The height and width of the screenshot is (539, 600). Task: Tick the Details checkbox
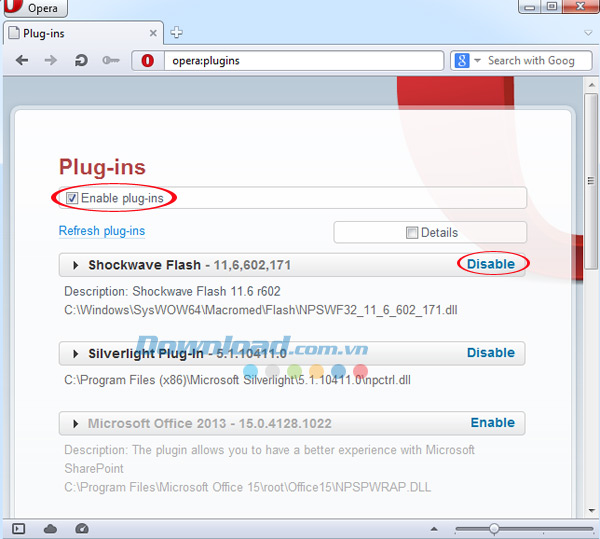coord(412,233)
